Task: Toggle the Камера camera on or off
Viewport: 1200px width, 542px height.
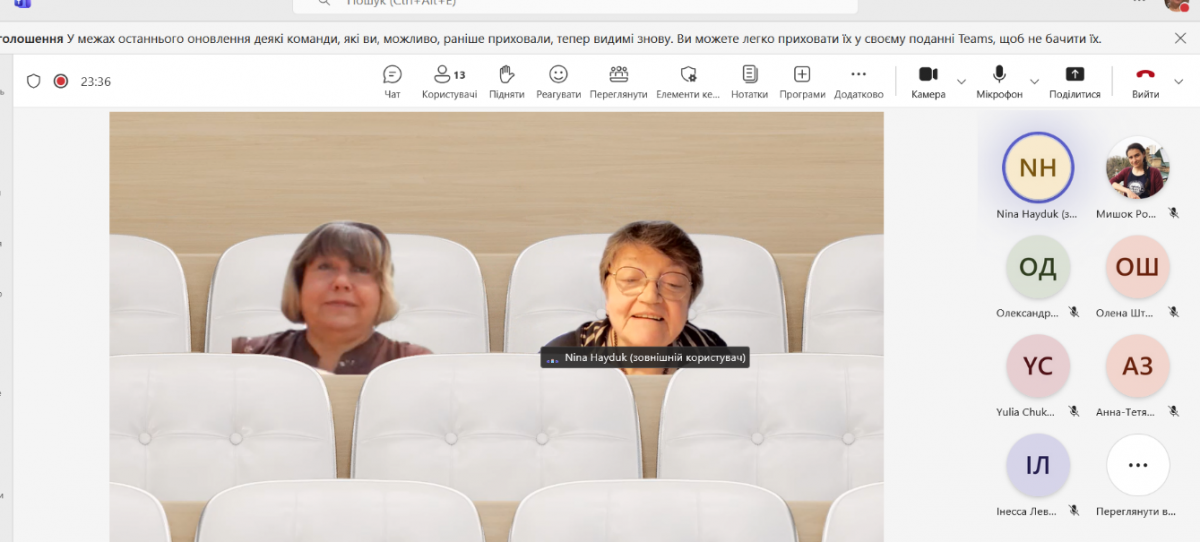Action: click(x=928, y=81)
